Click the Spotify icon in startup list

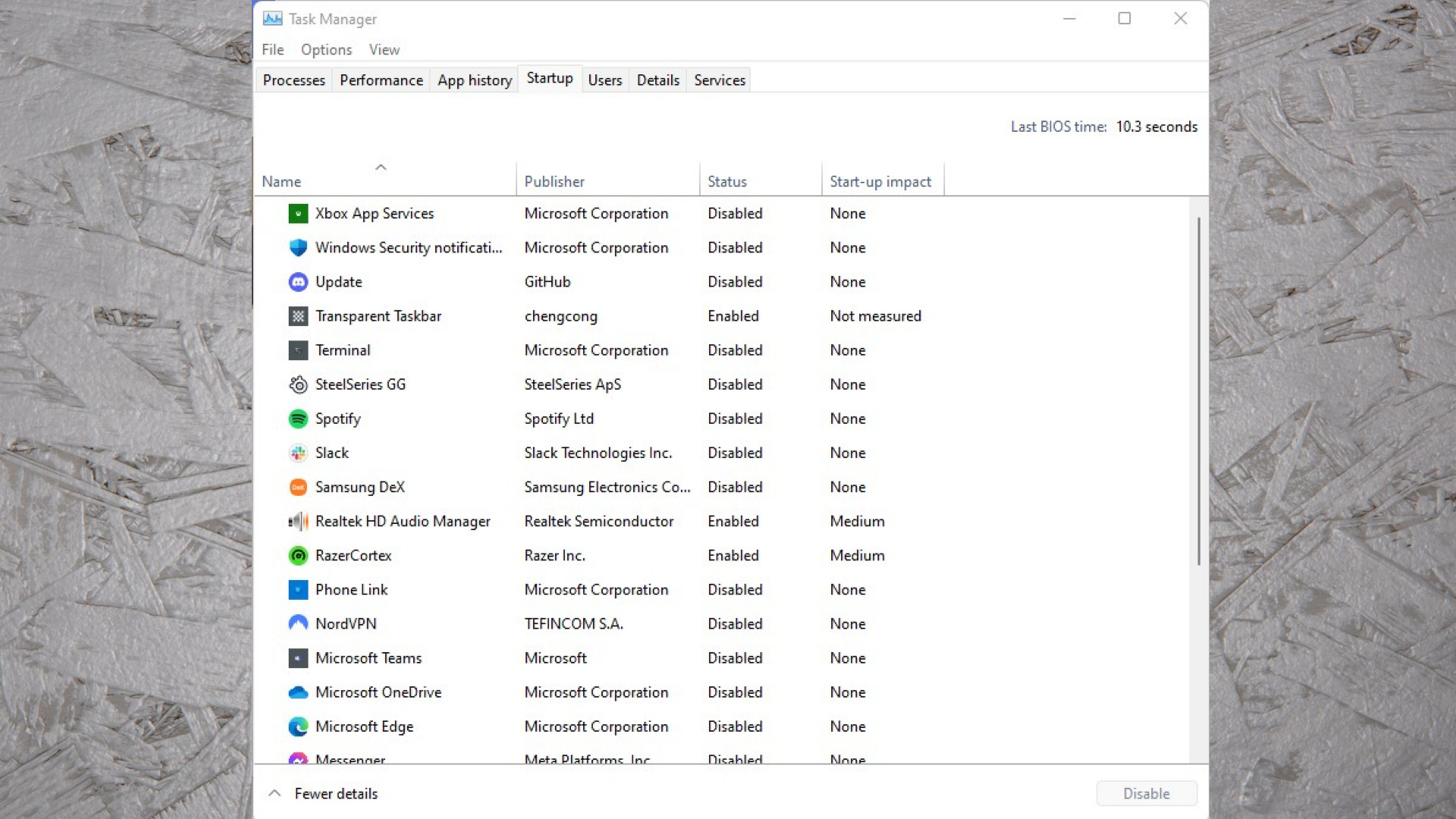[297, 418]
